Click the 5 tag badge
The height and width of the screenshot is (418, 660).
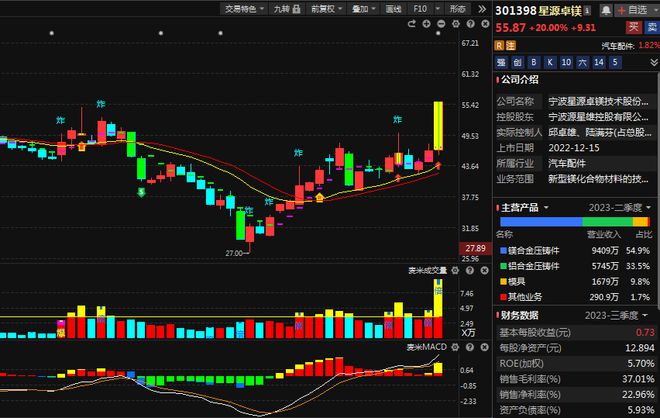615,62
